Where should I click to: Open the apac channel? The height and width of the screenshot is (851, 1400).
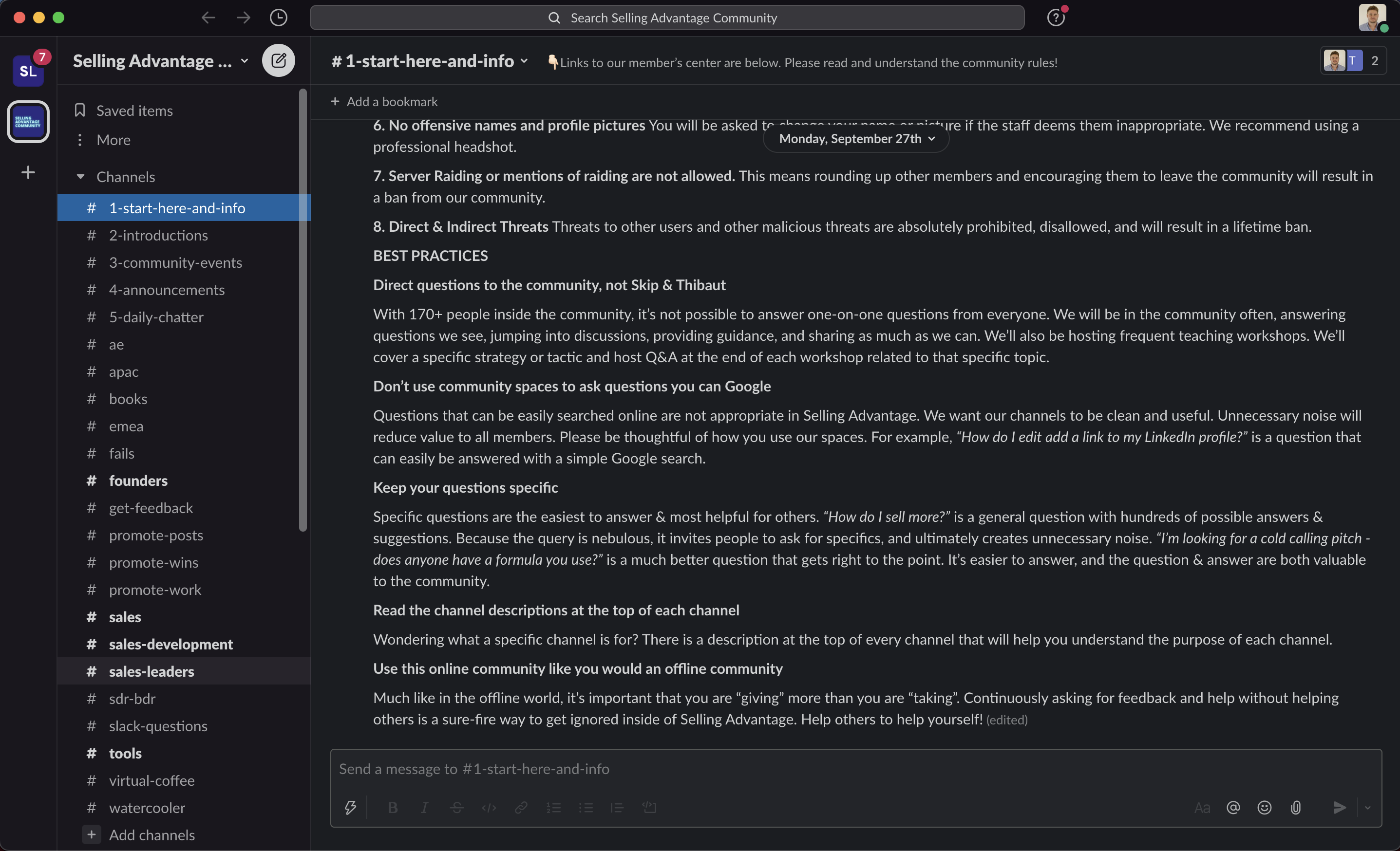[x=184, y=371]
